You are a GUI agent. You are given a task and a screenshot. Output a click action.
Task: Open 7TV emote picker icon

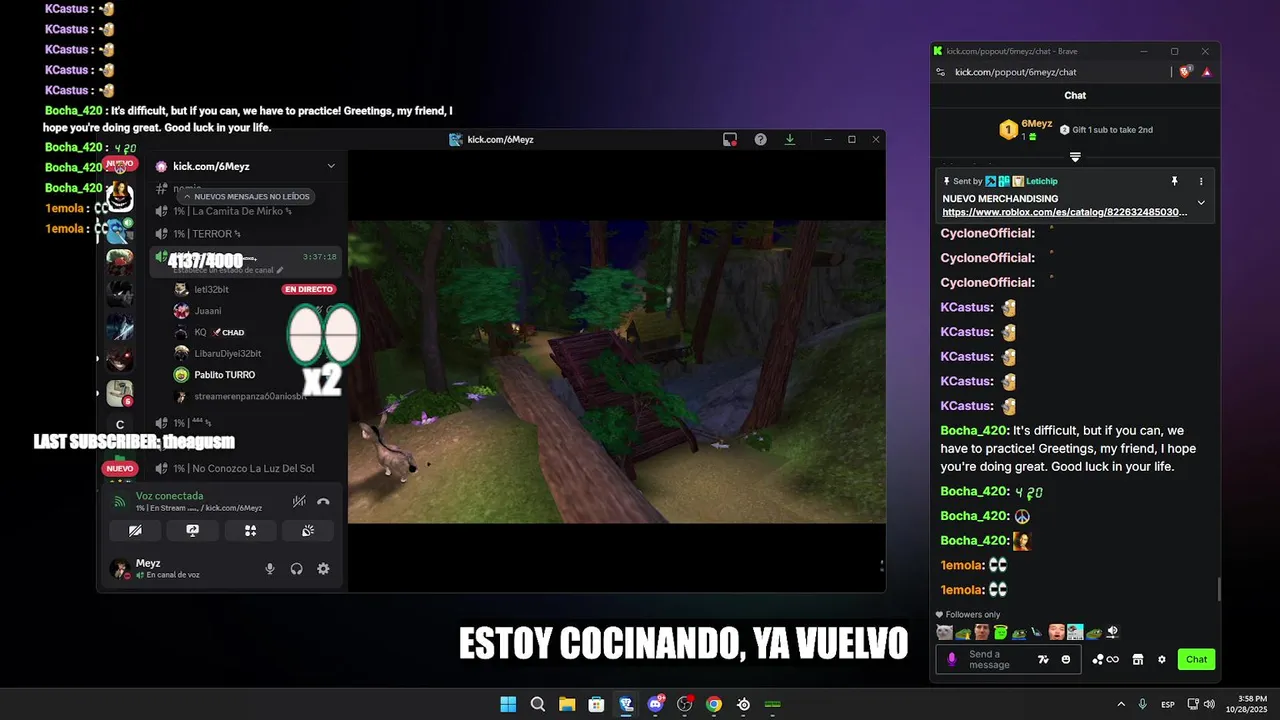[1044, 659]
